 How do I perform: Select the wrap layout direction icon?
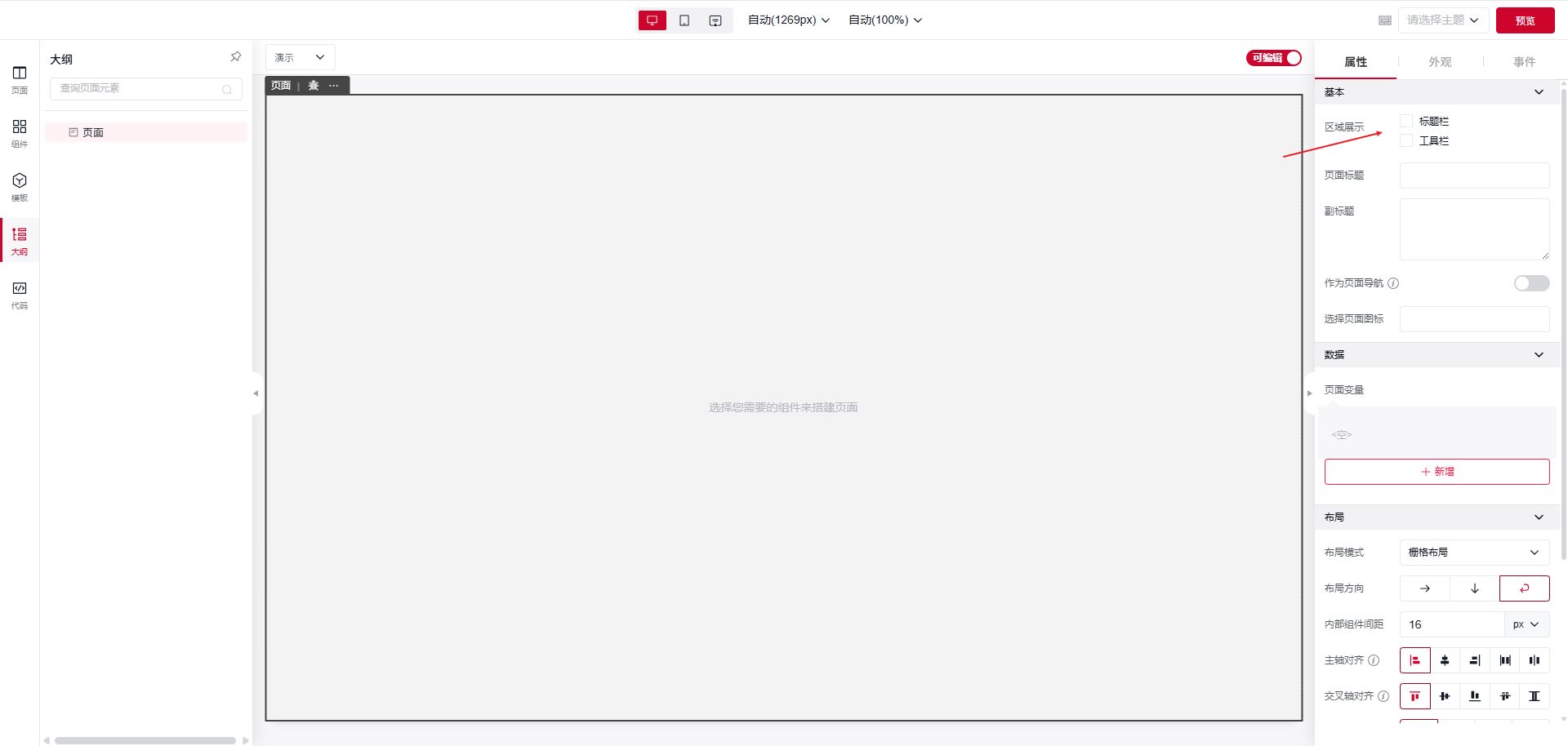(1524, 588)
